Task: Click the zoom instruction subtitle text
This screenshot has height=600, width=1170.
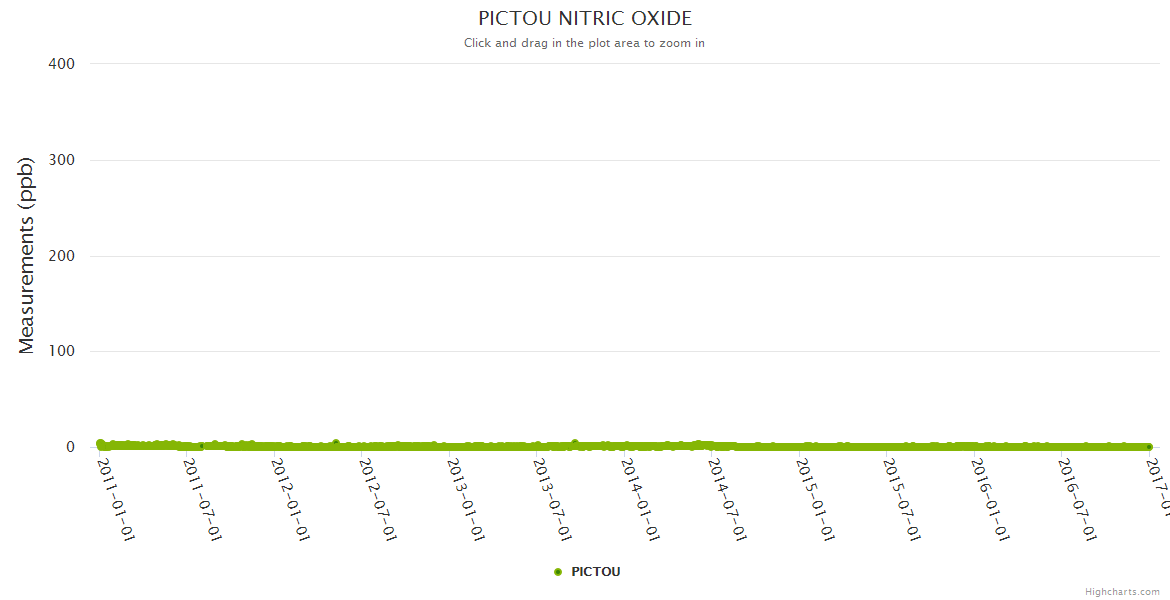Action: (584, 43)
